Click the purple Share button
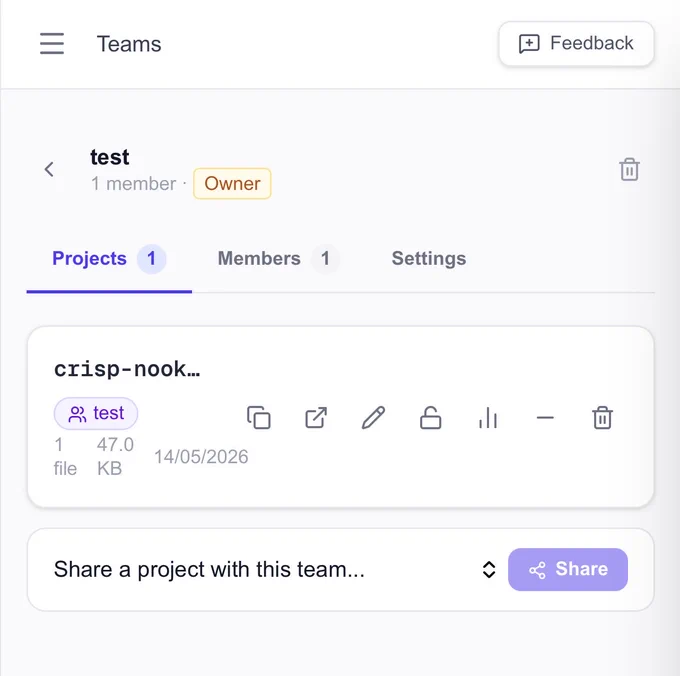 568,569
